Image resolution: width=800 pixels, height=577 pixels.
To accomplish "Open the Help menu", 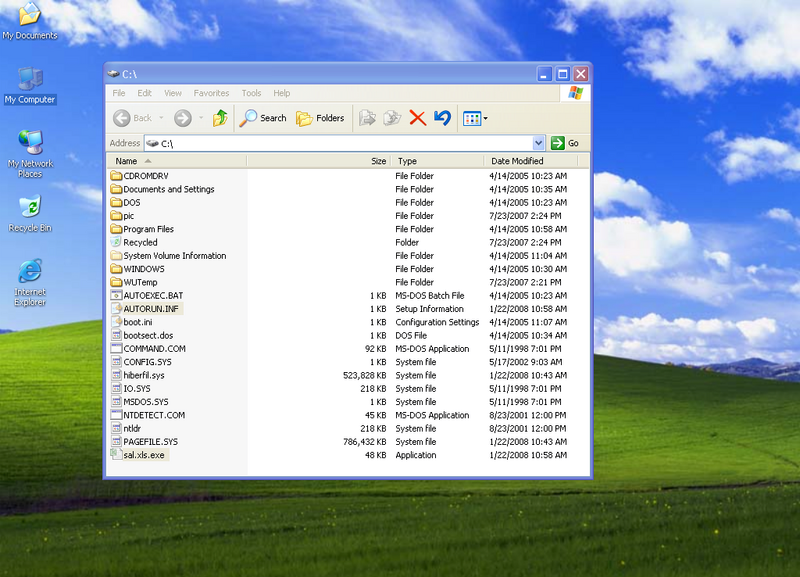I will tap(282, 93).
